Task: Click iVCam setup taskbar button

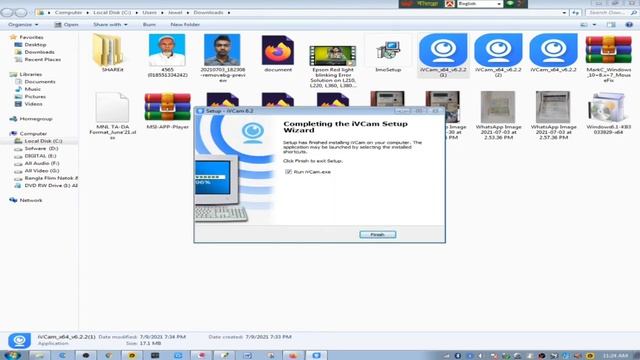Action: click(316, 356)
